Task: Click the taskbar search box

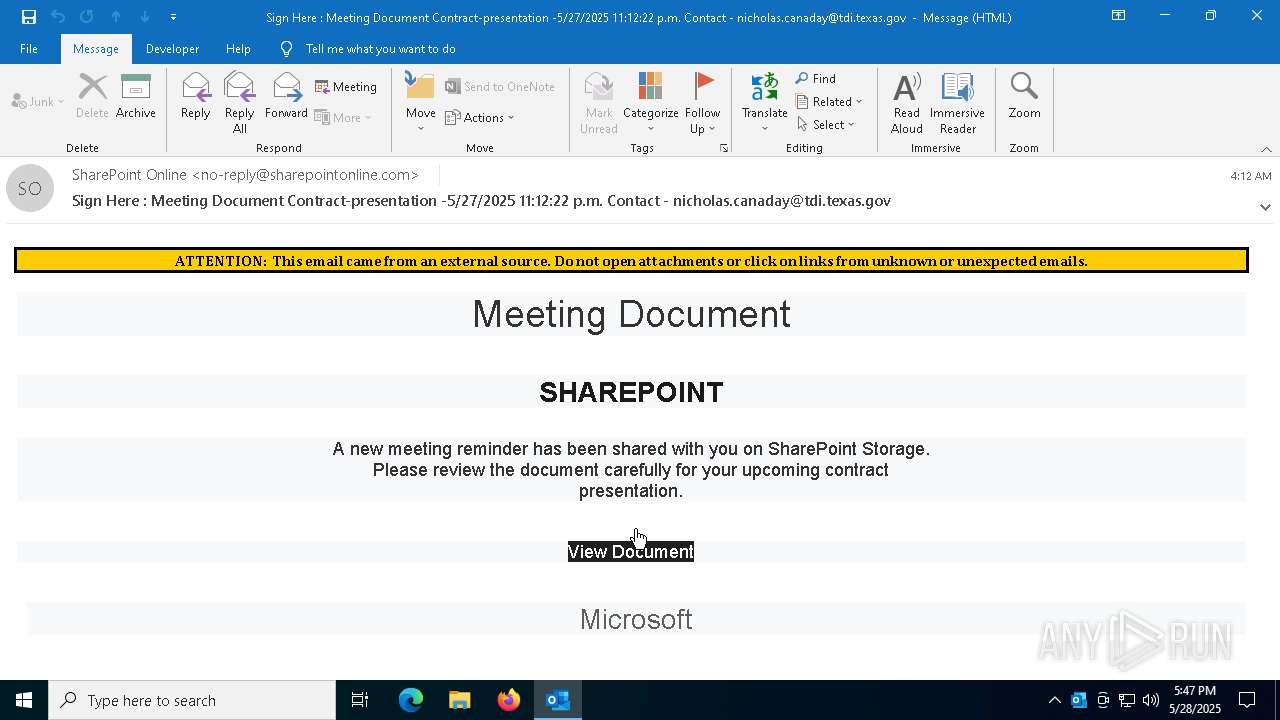Action: click(x=192, y=700)
